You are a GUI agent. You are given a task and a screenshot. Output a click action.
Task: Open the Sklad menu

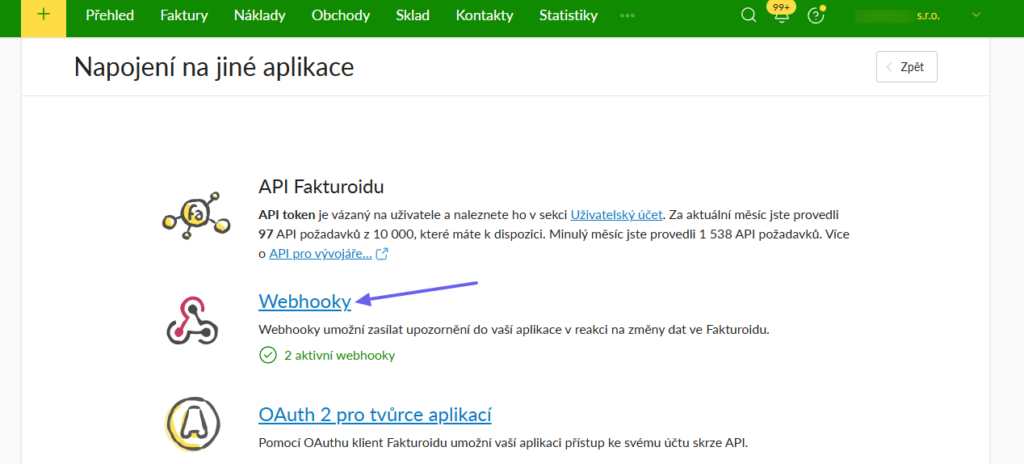tap(413, 16)
